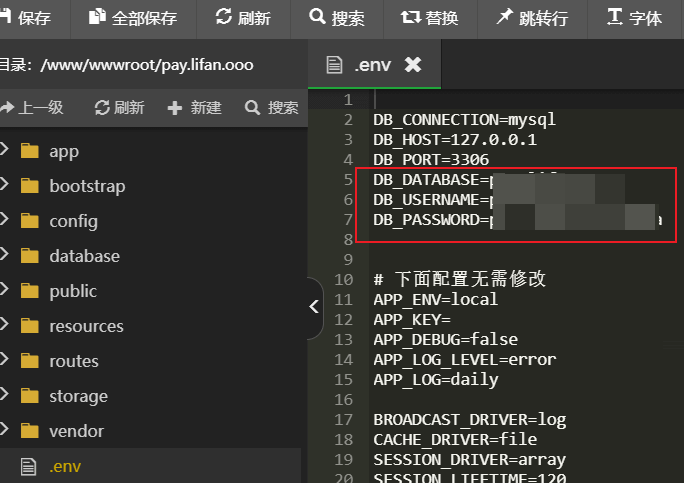Viewport: 684px width, 483px height.
Task: Expand the storage folder chevron
Action: pos(4,394)
